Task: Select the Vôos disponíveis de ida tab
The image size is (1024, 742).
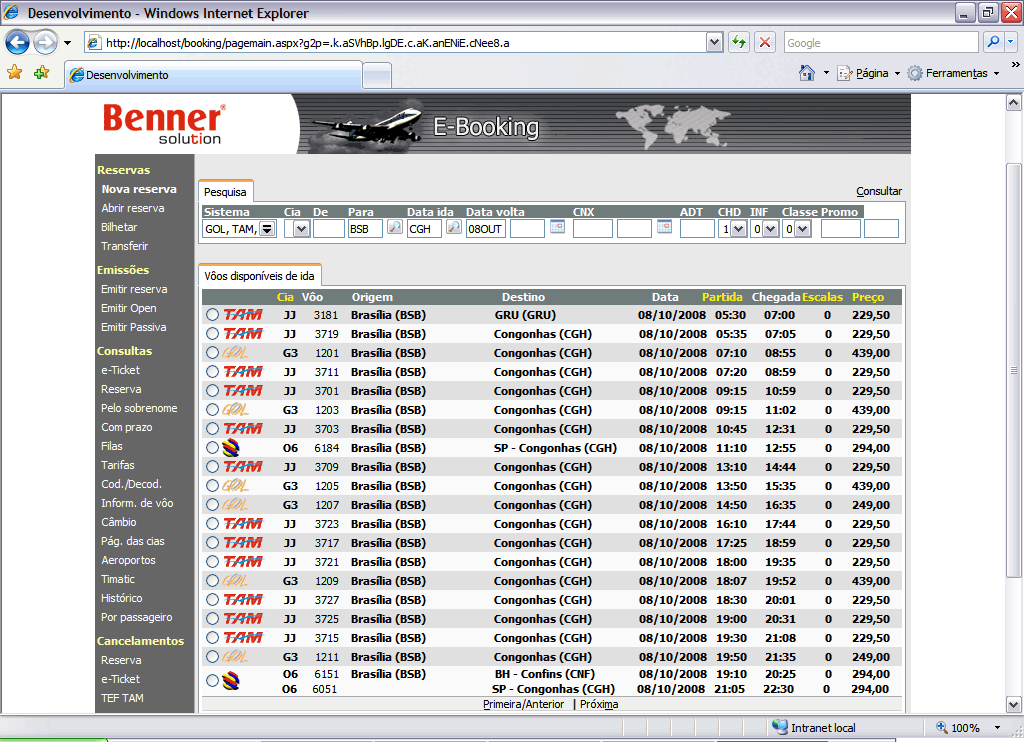Action: 259,276
